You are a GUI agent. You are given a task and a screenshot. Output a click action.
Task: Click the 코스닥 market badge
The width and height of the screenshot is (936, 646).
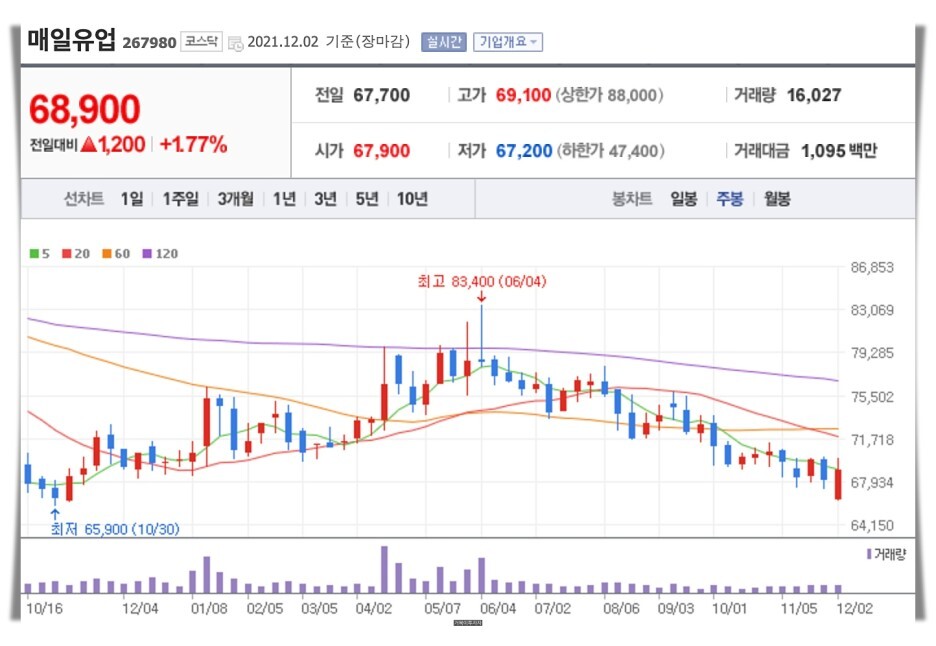click(x=201, y=42)
